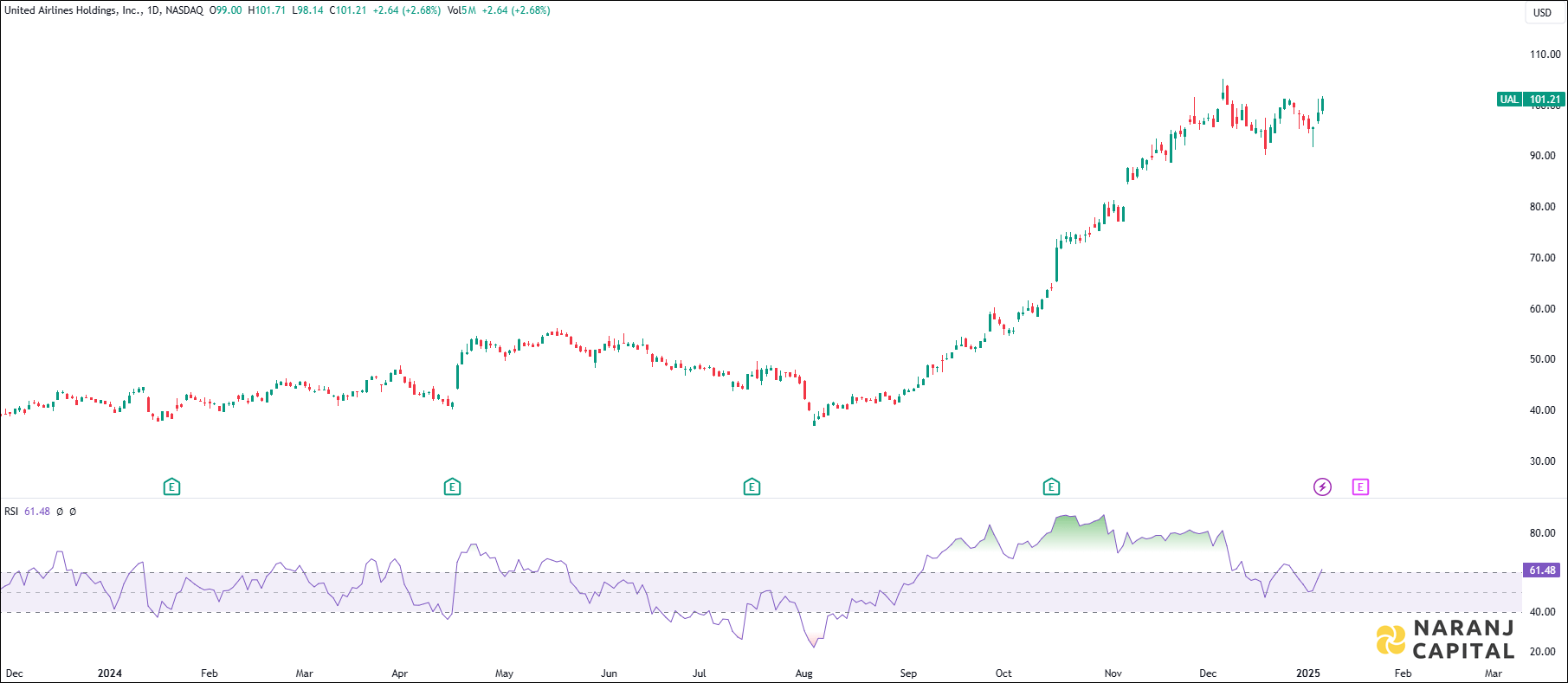Click the 30.00 price axis label

click(1542, 461)
